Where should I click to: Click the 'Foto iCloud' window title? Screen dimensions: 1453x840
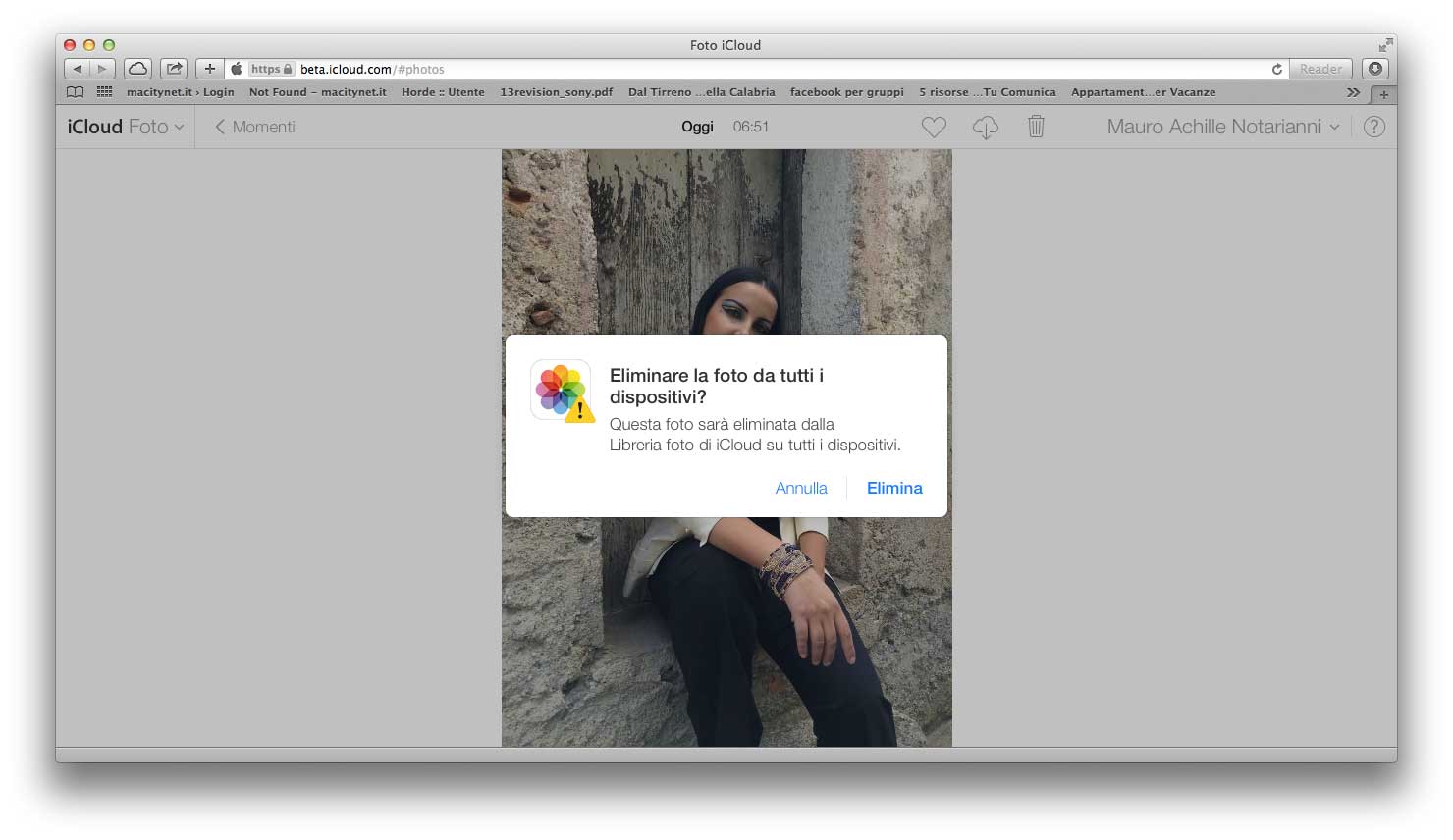tap(726, 45)
